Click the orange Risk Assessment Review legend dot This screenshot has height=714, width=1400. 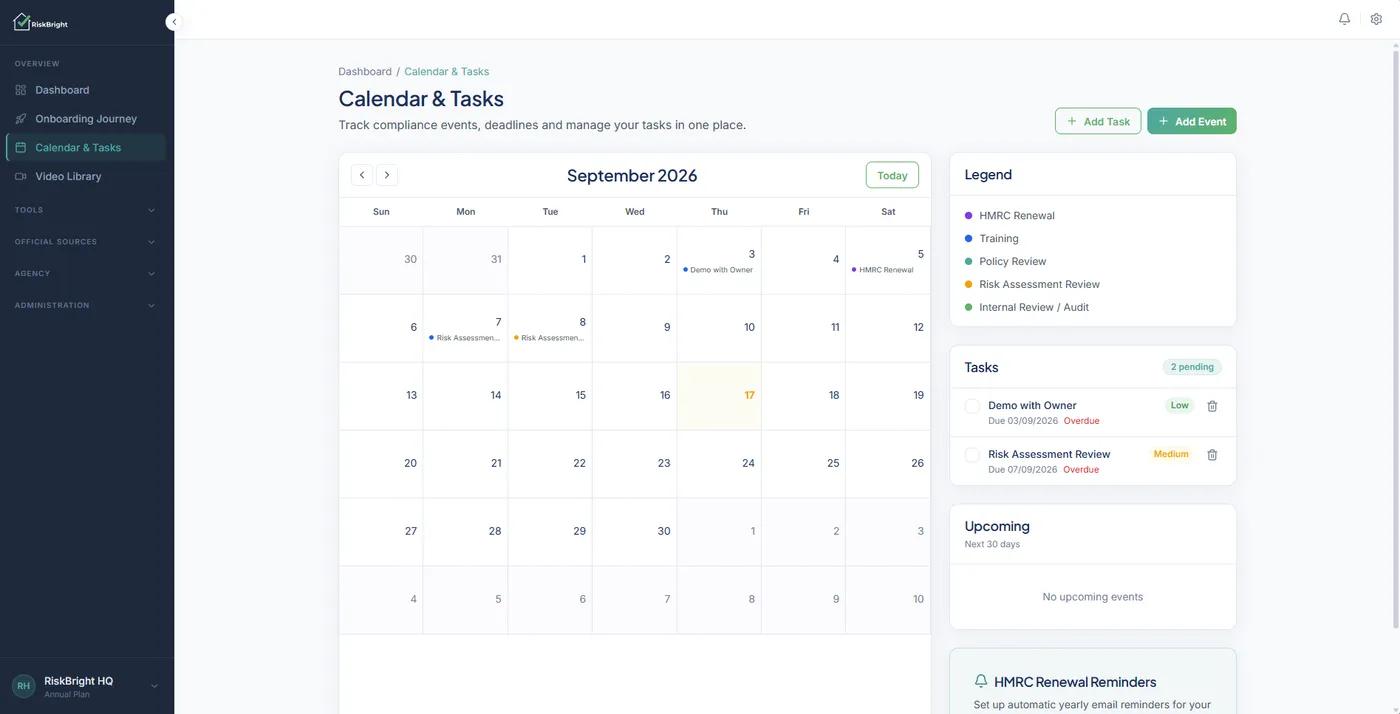(968, 284)
